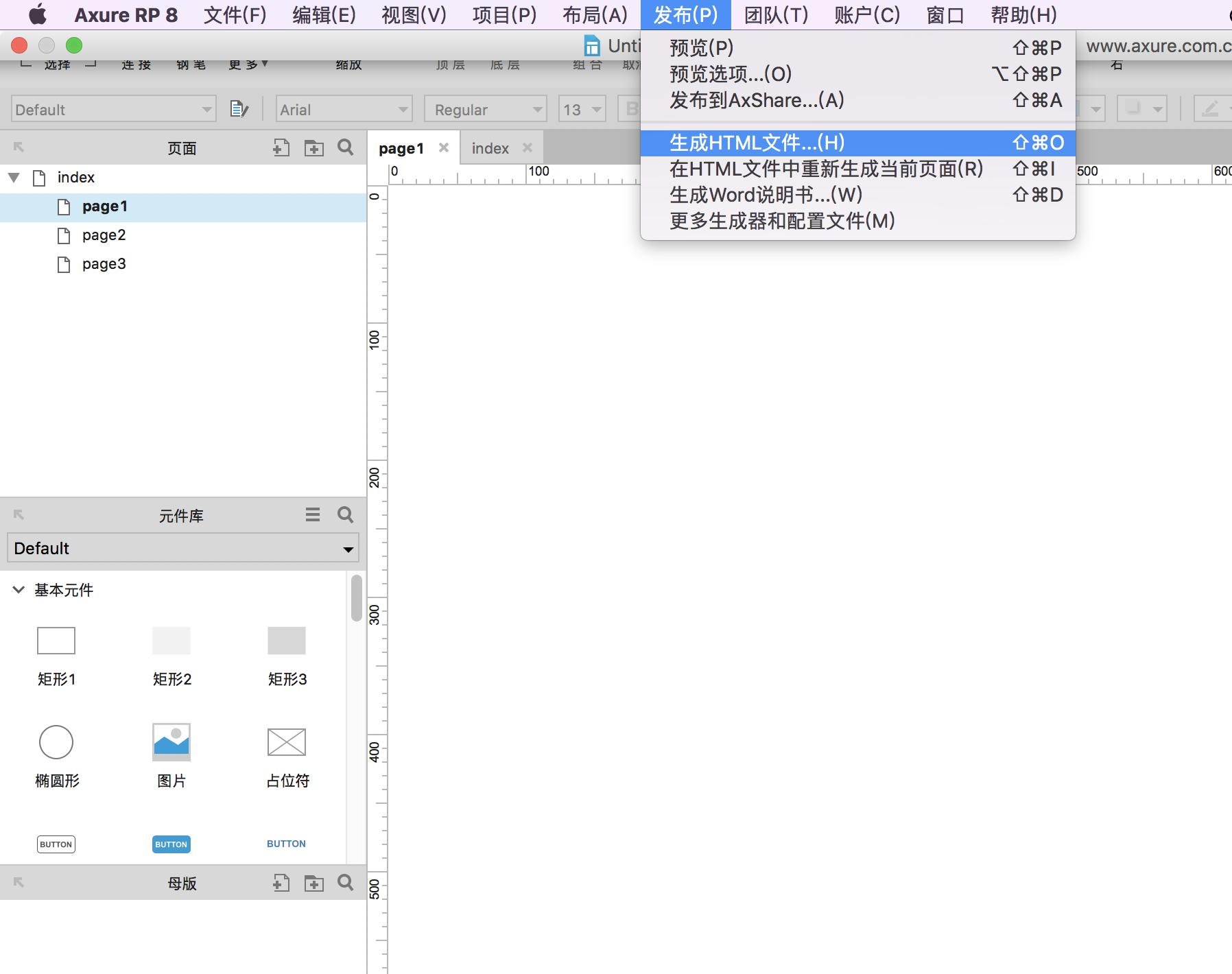Viewport: 1232px width, 974px height.
Task: Select the Image widget from library
Action: [171, 742]
